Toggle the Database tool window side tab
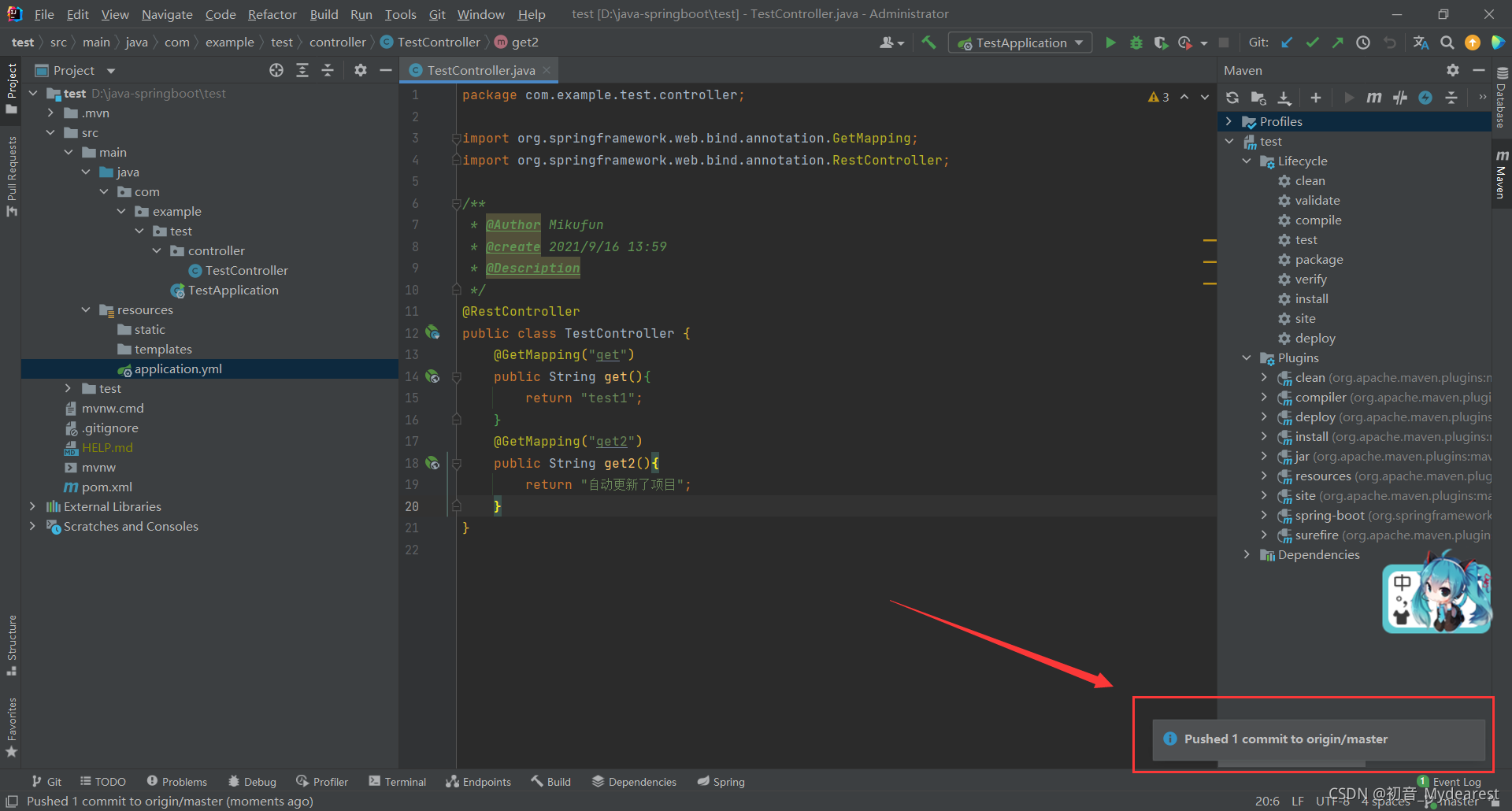The height and width of the screenshot is (811, 1512). click(1502, 98)
